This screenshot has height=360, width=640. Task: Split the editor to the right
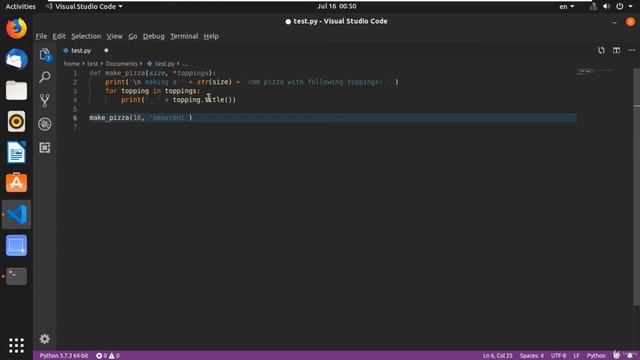(x=616, y=51)
